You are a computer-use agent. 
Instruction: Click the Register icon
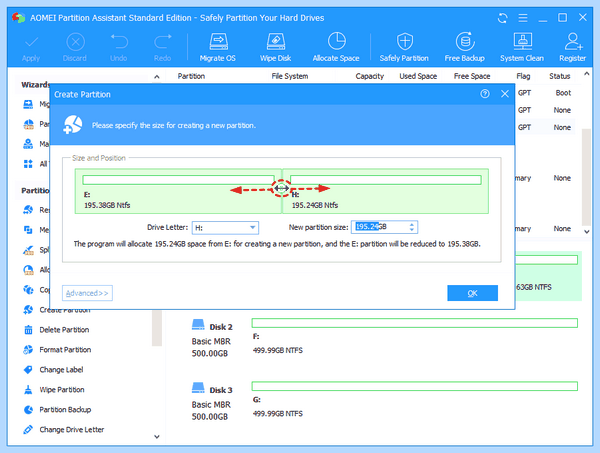coord(573,42)
